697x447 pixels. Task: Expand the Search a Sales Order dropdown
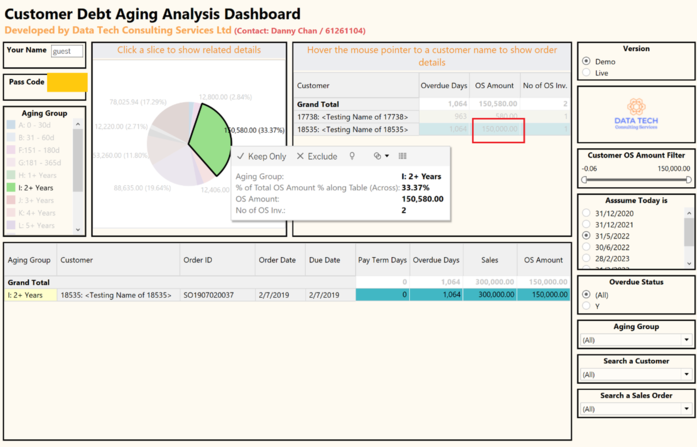[635, 409]
